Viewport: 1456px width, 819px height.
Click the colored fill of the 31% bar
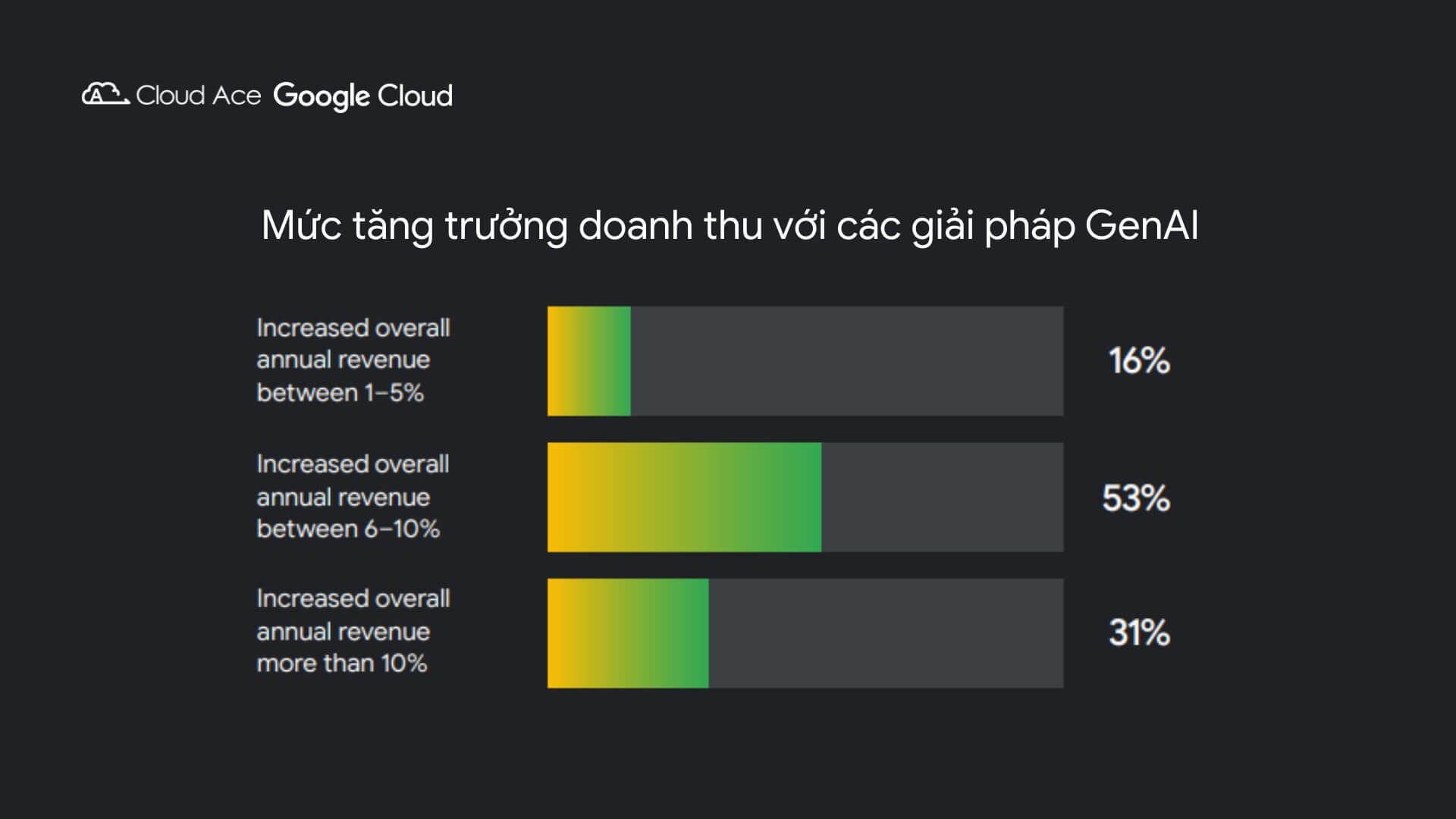pyautogui.click(x=628, y=633)
